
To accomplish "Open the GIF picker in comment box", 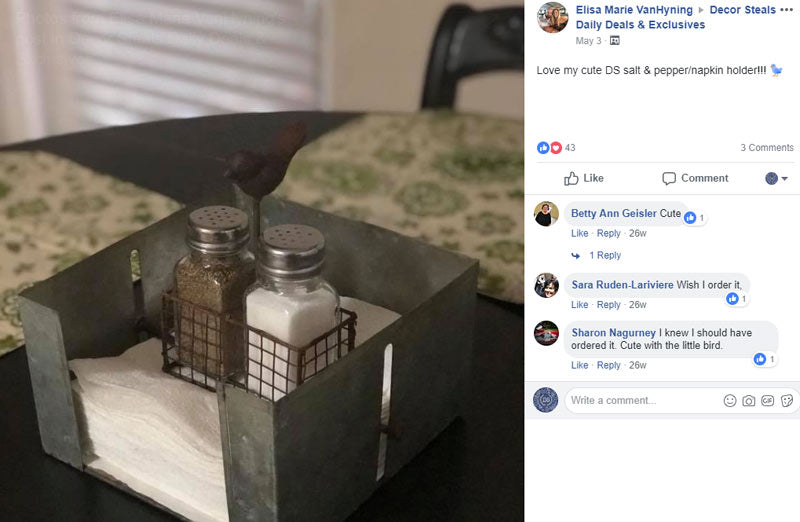I will 767,401.
